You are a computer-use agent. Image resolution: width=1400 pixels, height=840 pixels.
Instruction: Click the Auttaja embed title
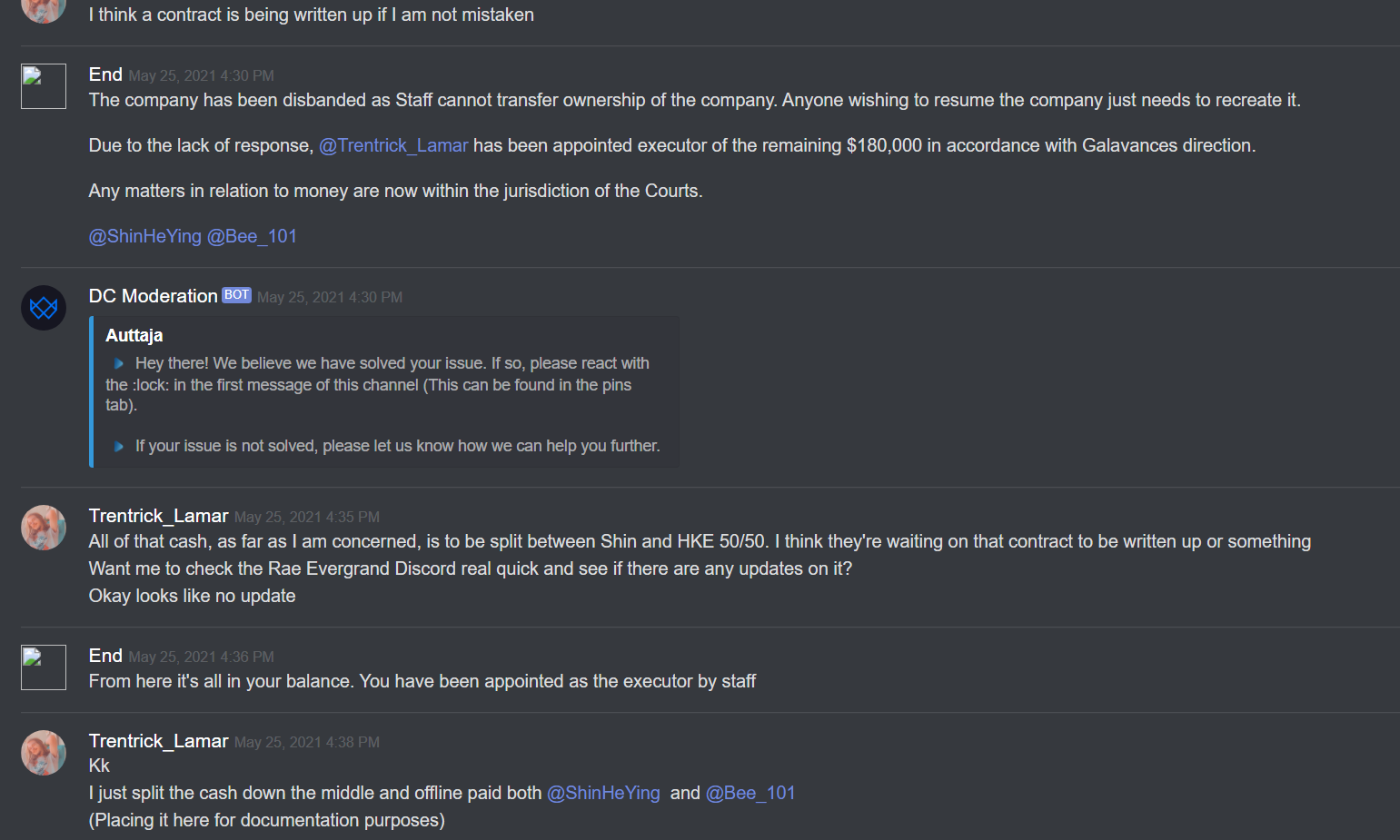pyautogui.click(x=134, y=335)
